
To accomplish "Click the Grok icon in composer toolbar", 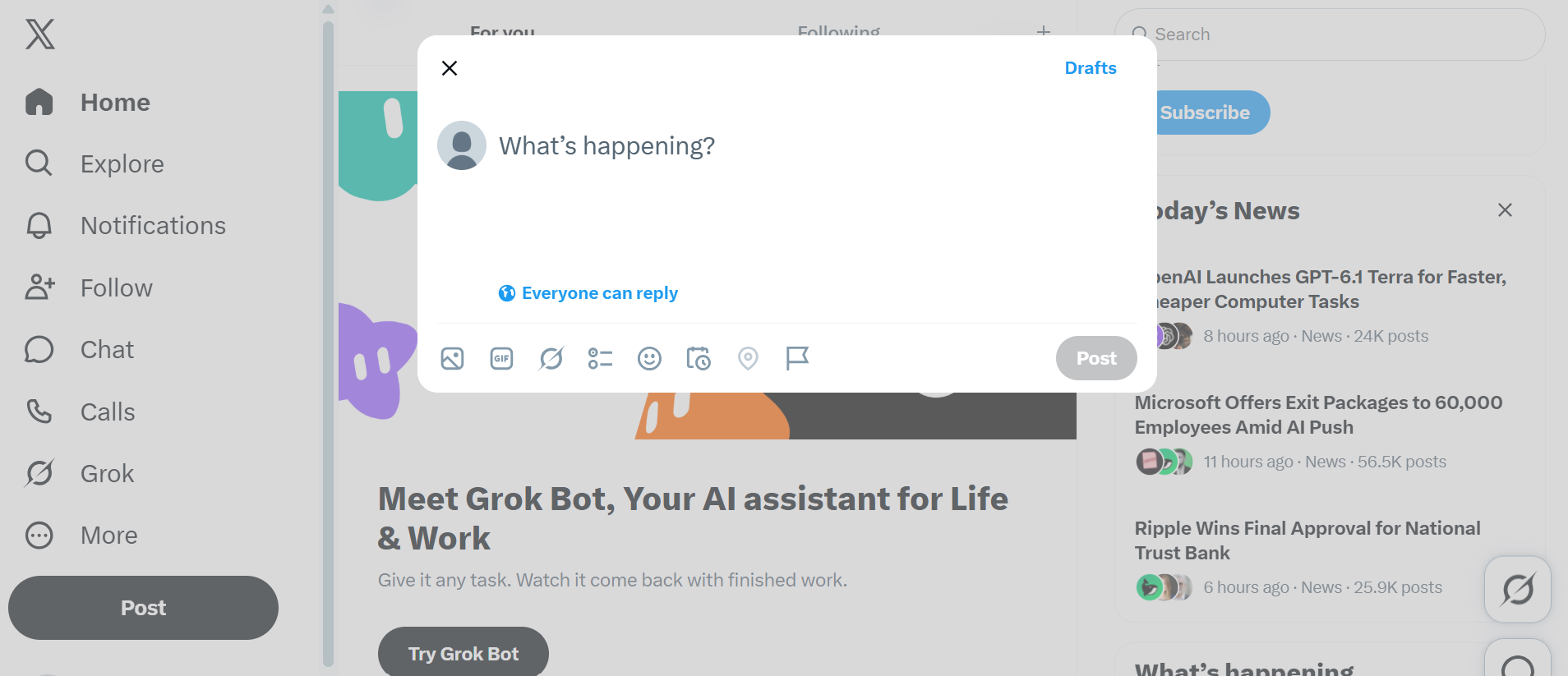I will 551,359.
